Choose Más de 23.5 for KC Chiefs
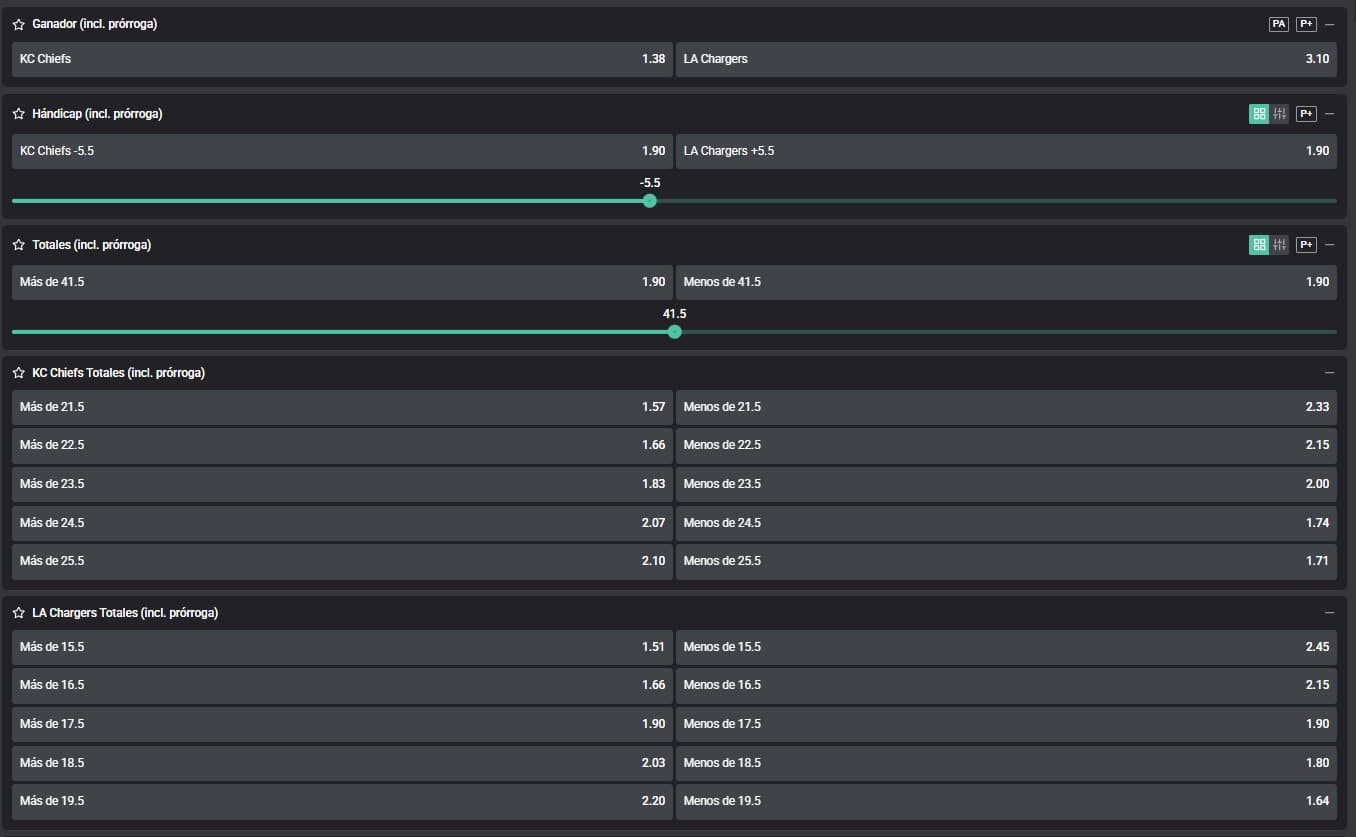 point(341,484)
